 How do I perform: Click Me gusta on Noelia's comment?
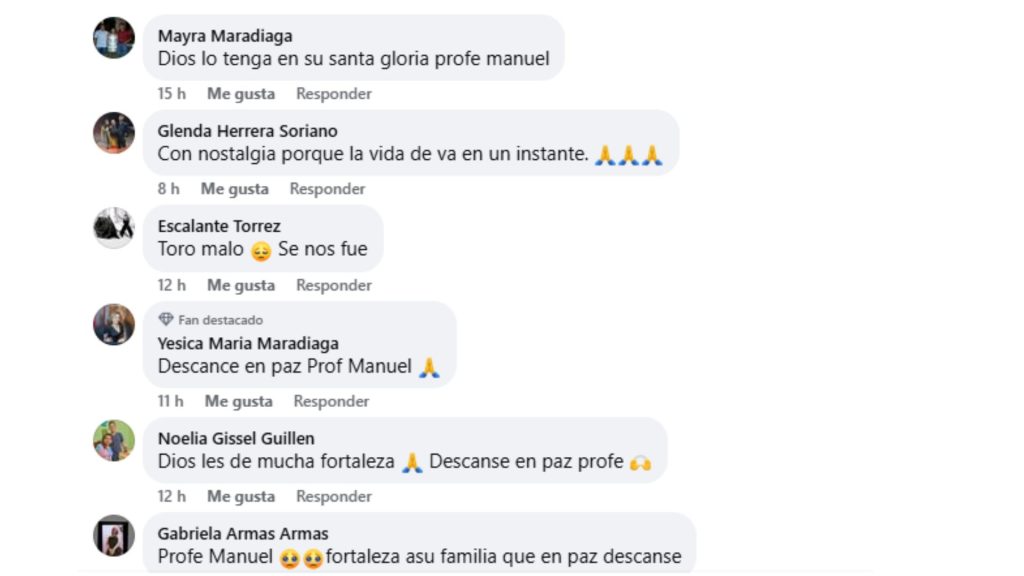click(240, 496)
